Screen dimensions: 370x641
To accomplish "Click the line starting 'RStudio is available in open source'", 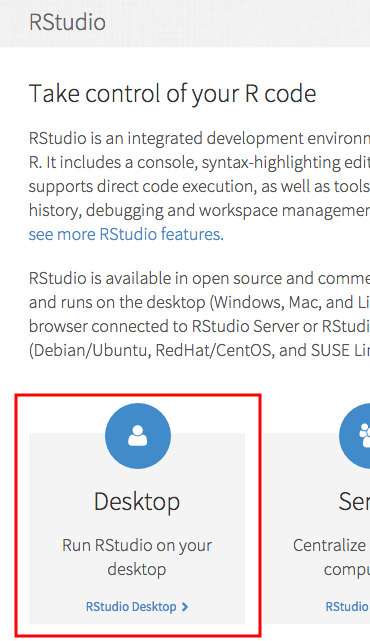I will pos(199,278).
